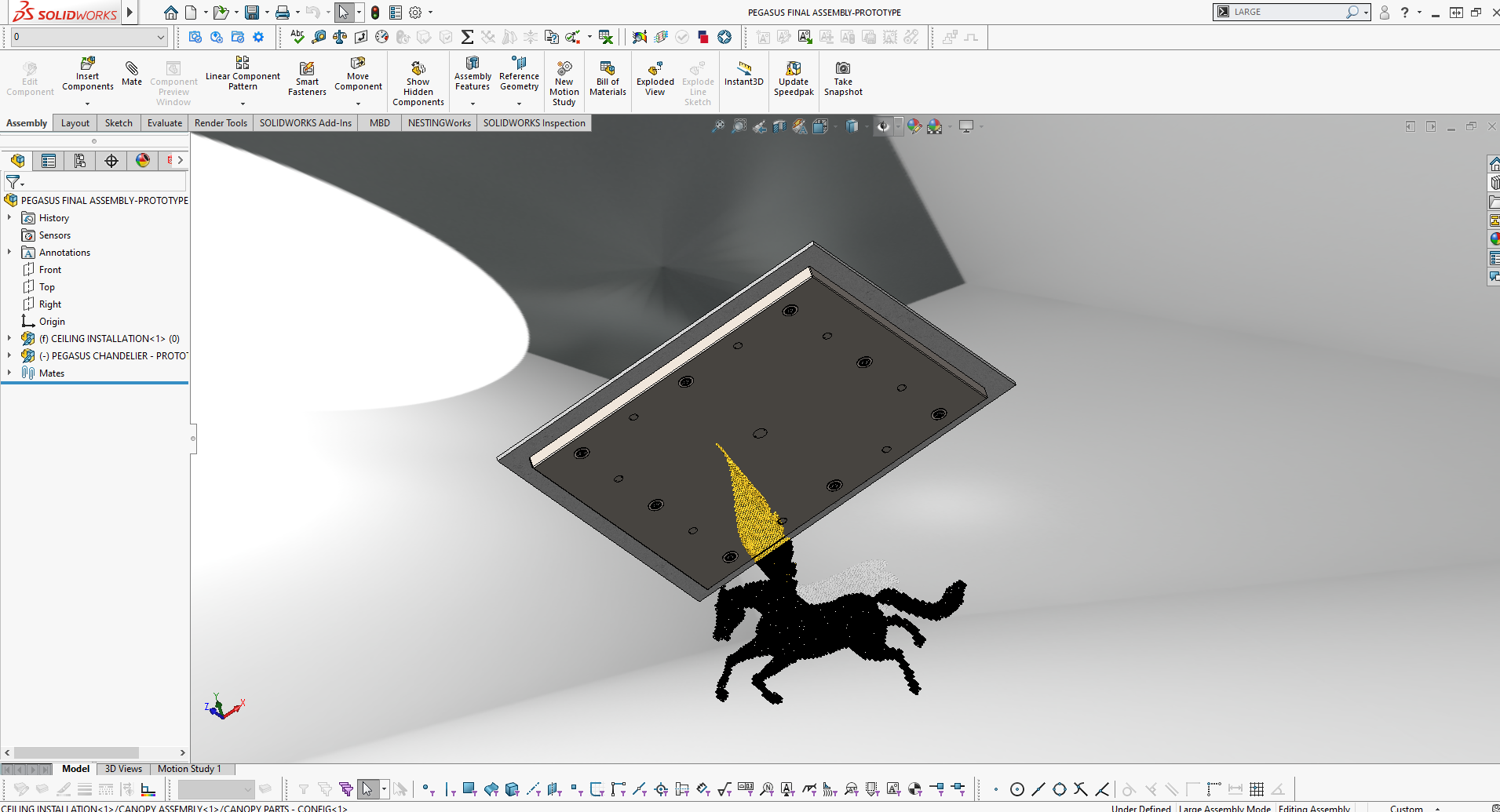Open the ConfigurationManager tab icon
1500x812 pixels.
[x=80, y=161]
